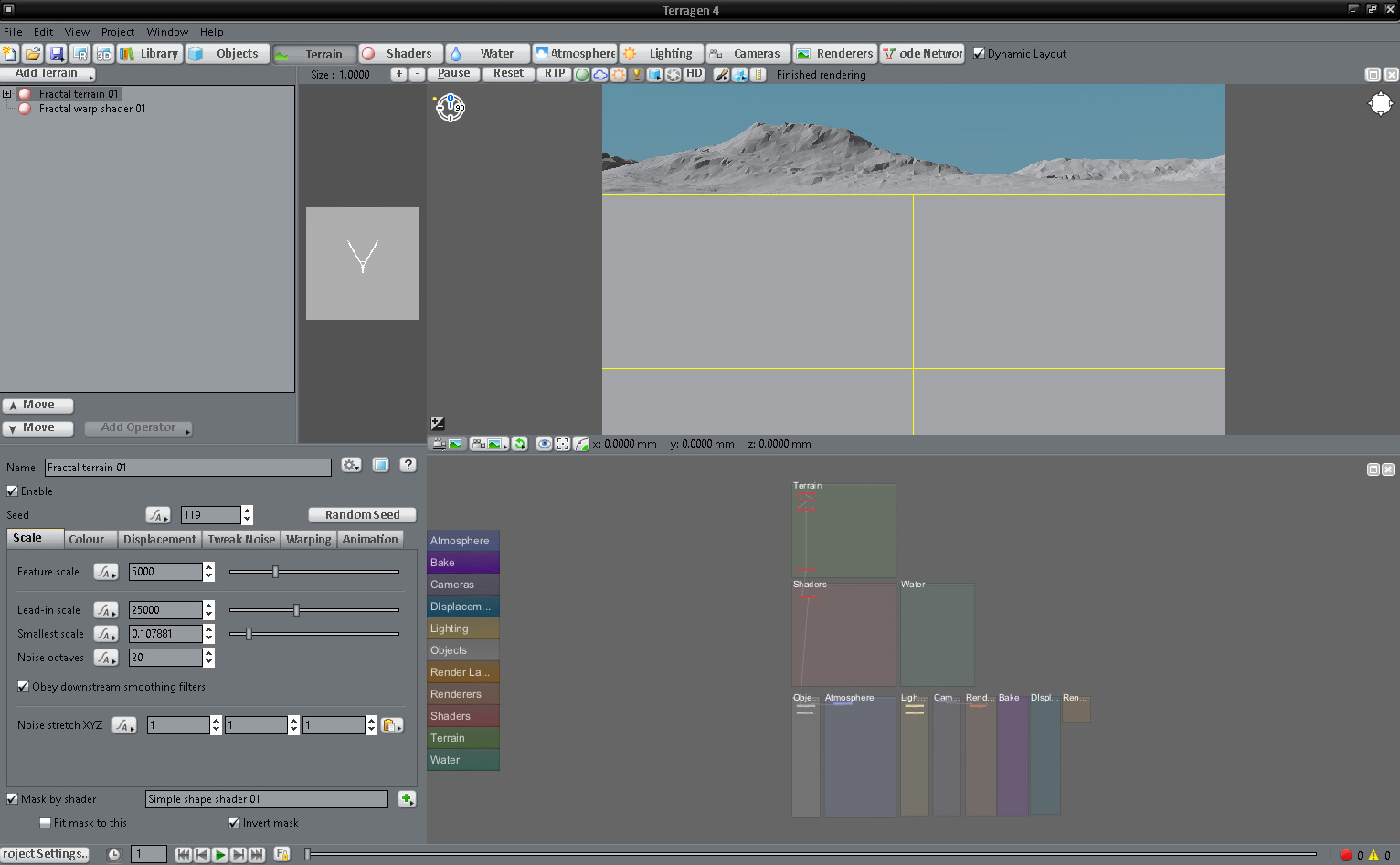The width and height of the screenshot is (1400, 865).
Task: Open the Project menu
Action: point(118,32)
